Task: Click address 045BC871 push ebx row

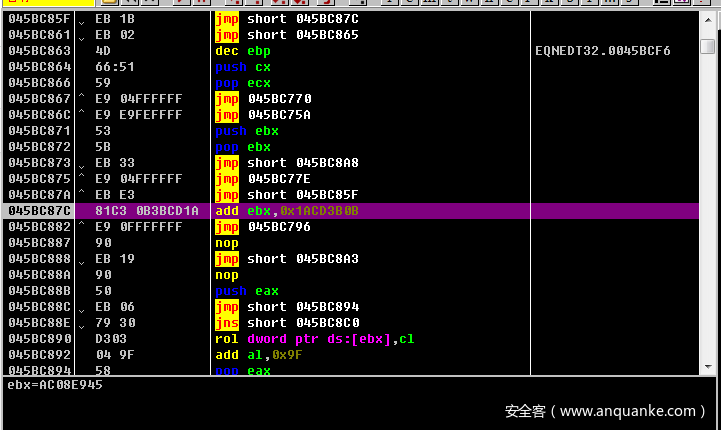Action: pos(40,131)
